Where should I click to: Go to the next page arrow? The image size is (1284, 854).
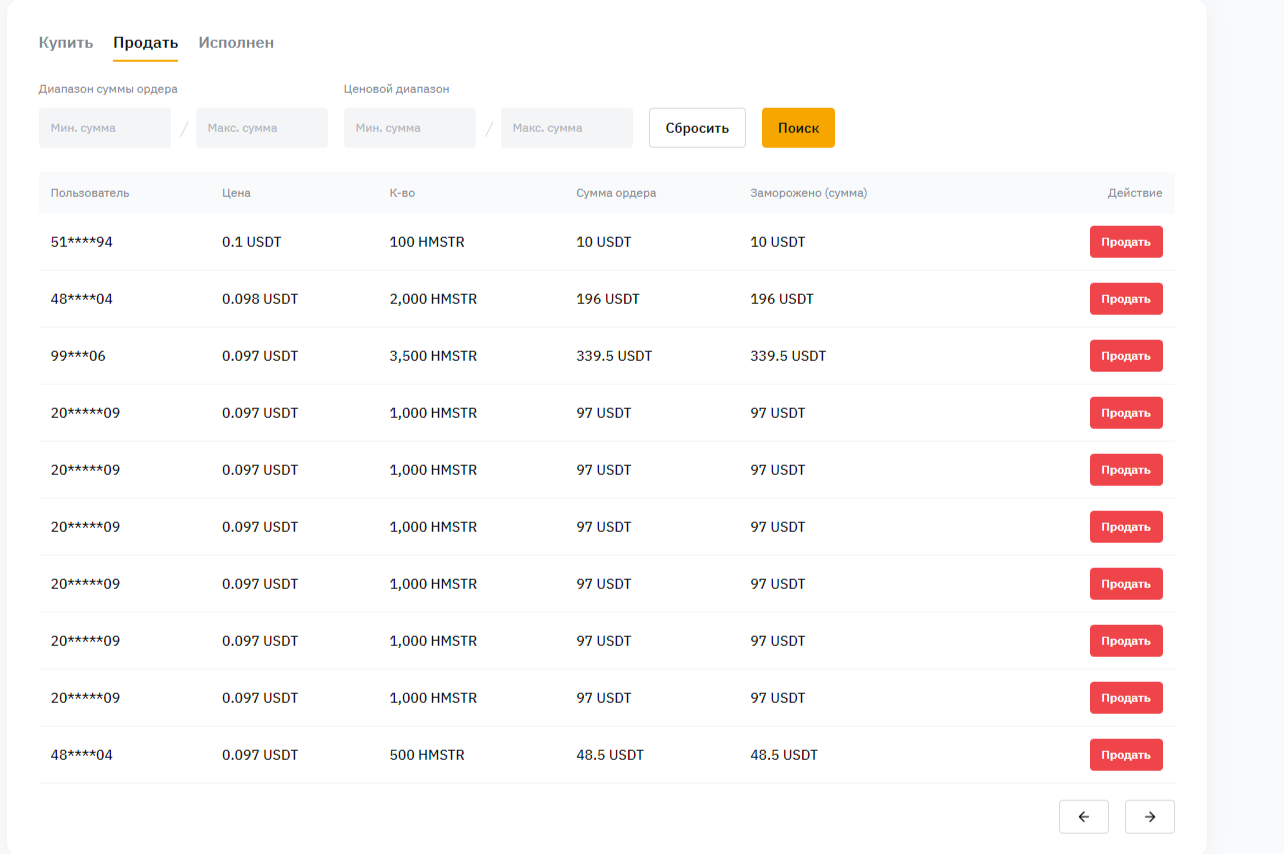click(1149, 817)
